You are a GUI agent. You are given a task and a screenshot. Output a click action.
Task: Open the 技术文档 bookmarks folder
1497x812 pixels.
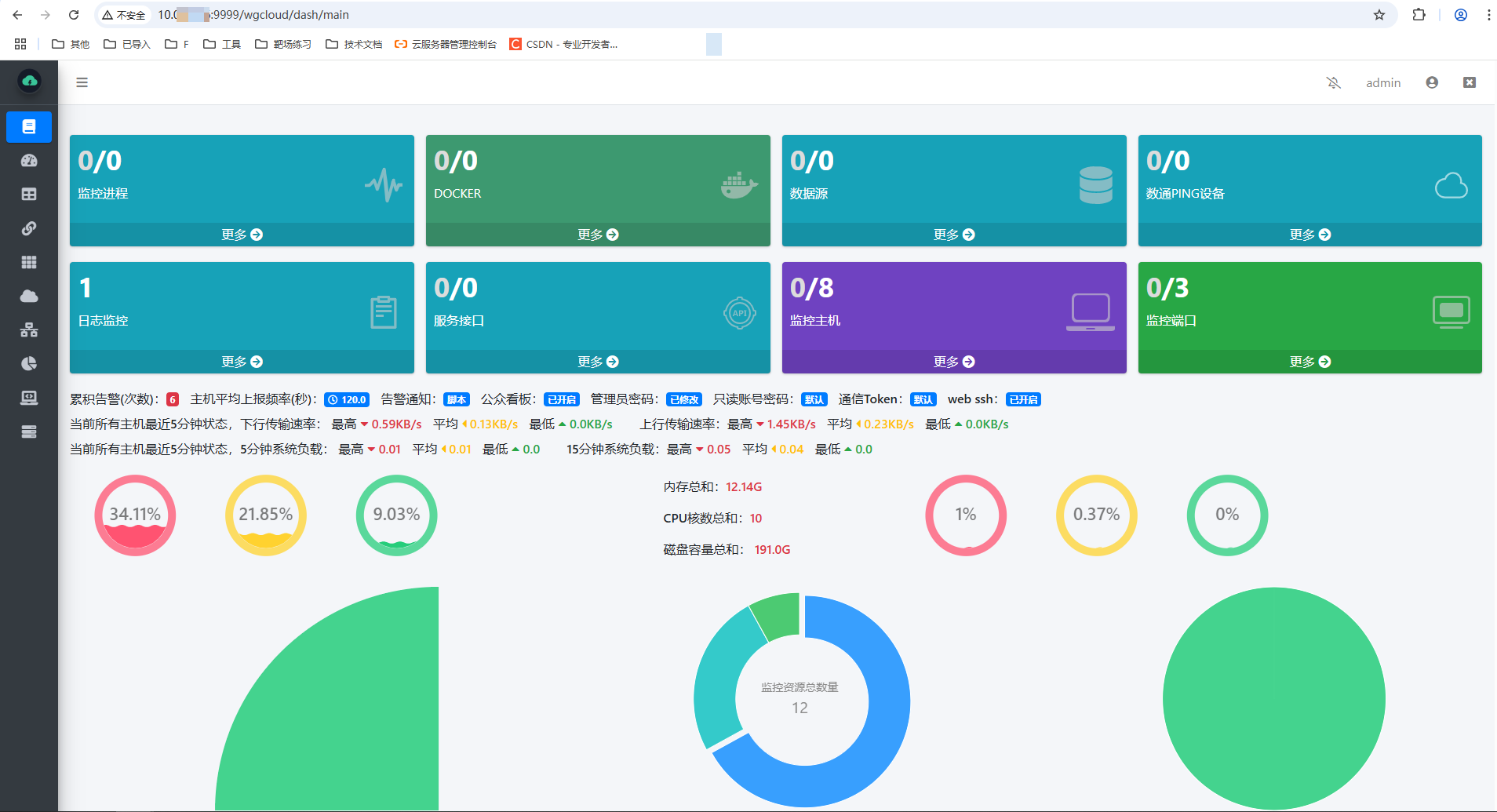click(354, 44)
